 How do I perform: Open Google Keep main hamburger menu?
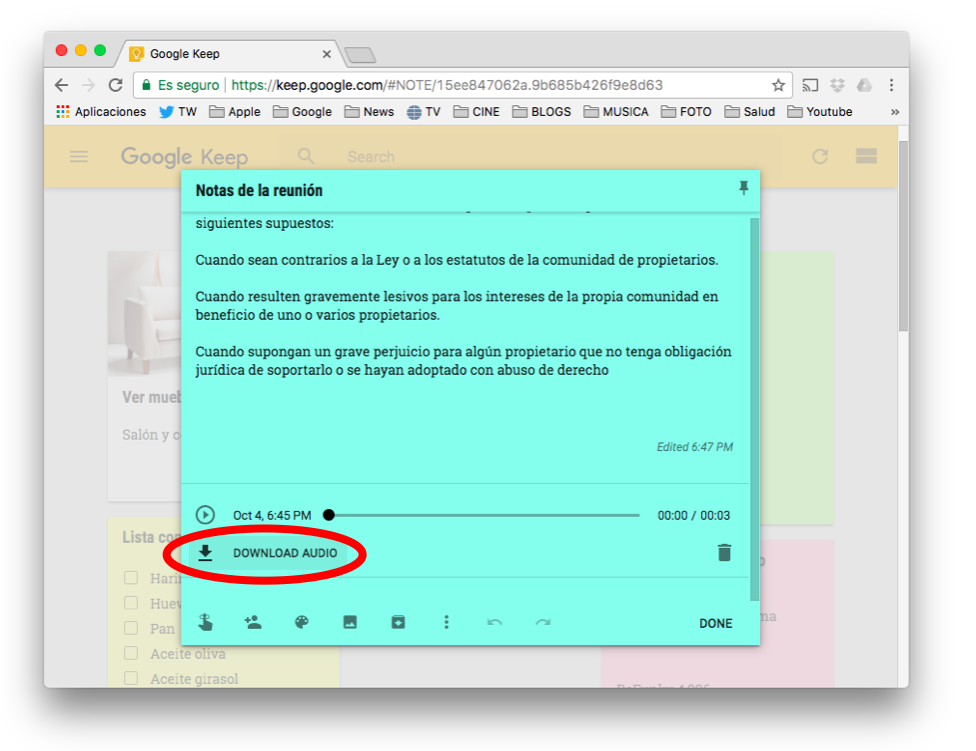[x=78, y=157]
